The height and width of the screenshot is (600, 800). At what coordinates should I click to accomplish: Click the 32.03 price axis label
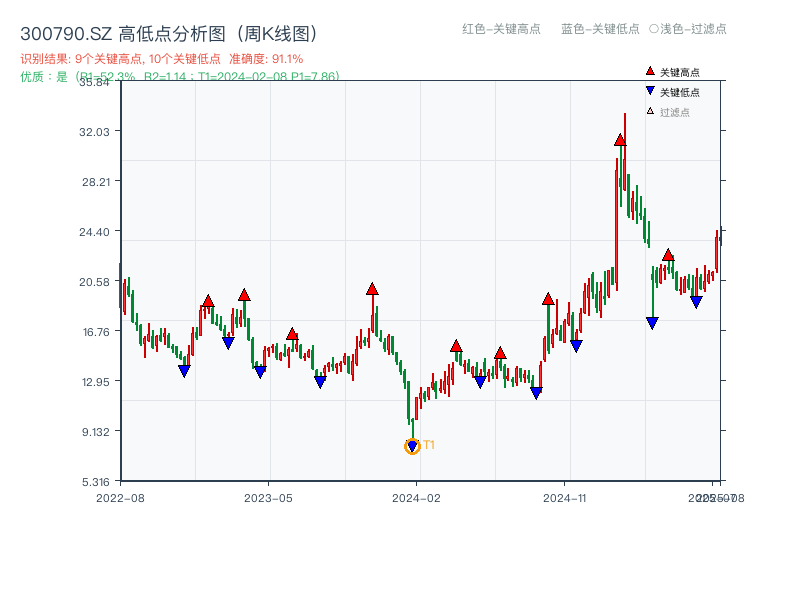94,132
